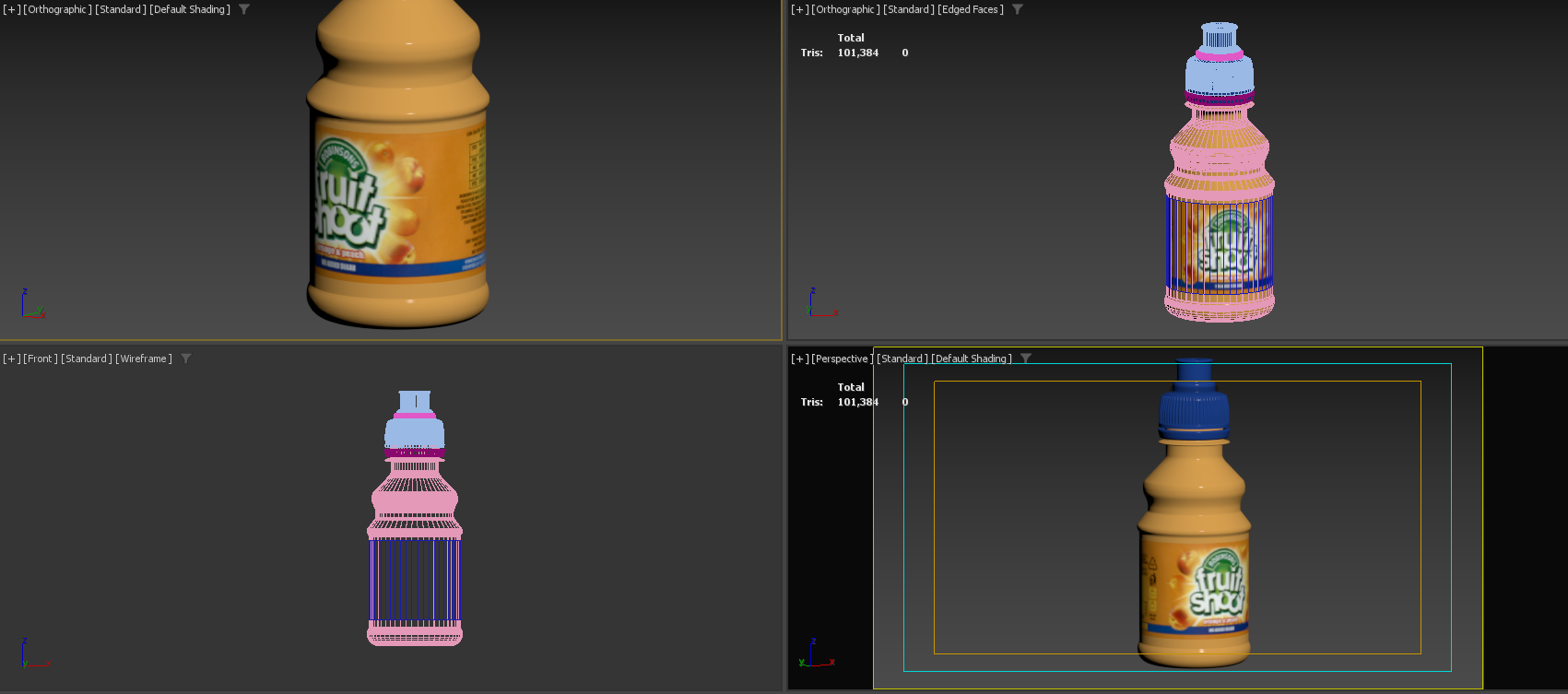1568x694 pixels.
Task: Open the Front view label menu
Action: 41,359
